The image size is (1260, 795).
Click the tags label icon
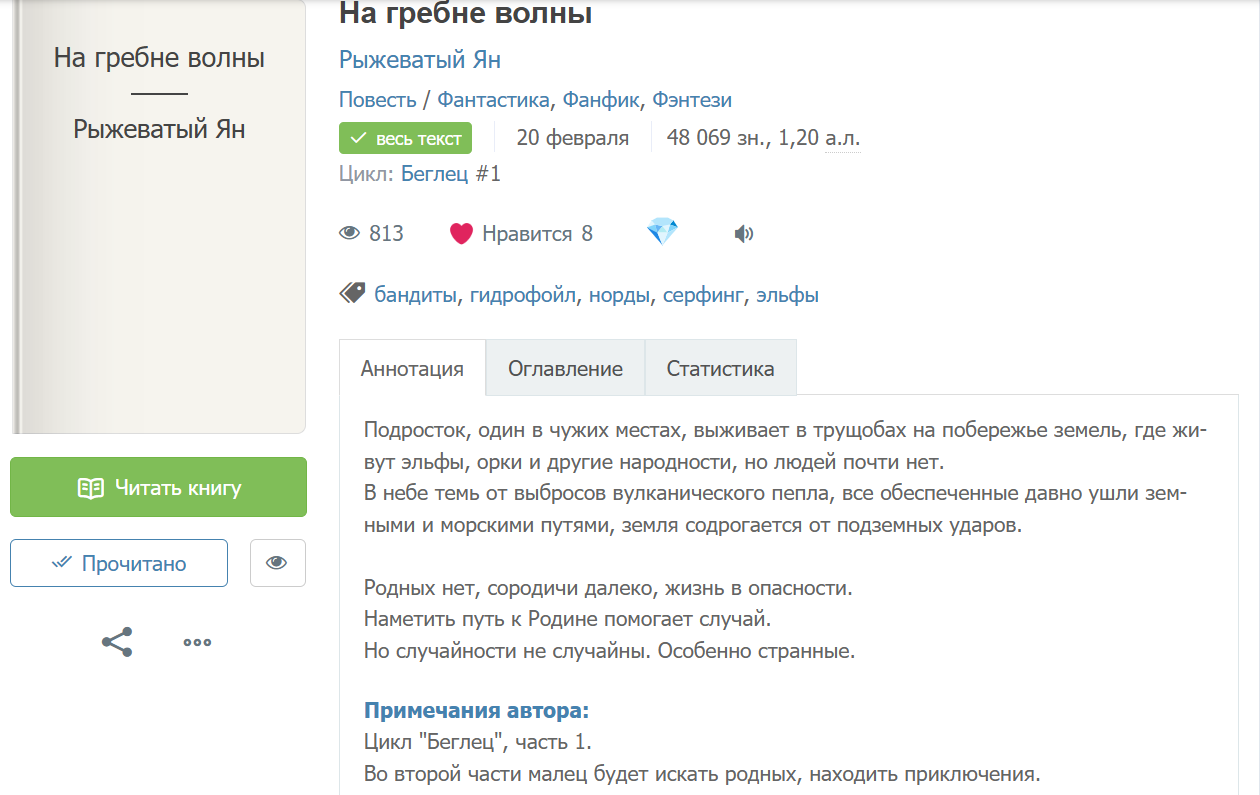352,293
